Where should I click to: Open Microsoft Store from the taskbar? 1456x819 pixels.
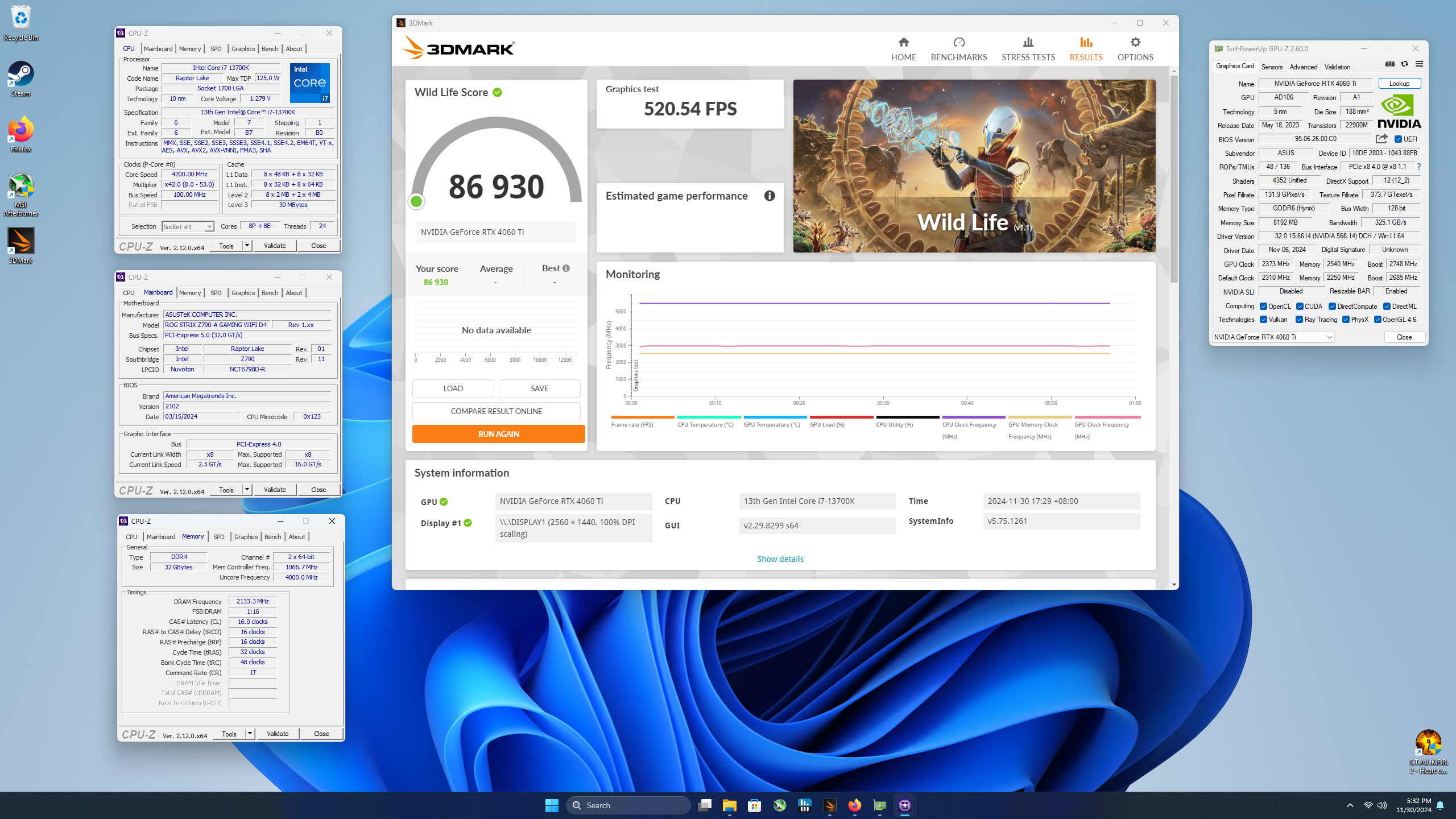(755, 805)
